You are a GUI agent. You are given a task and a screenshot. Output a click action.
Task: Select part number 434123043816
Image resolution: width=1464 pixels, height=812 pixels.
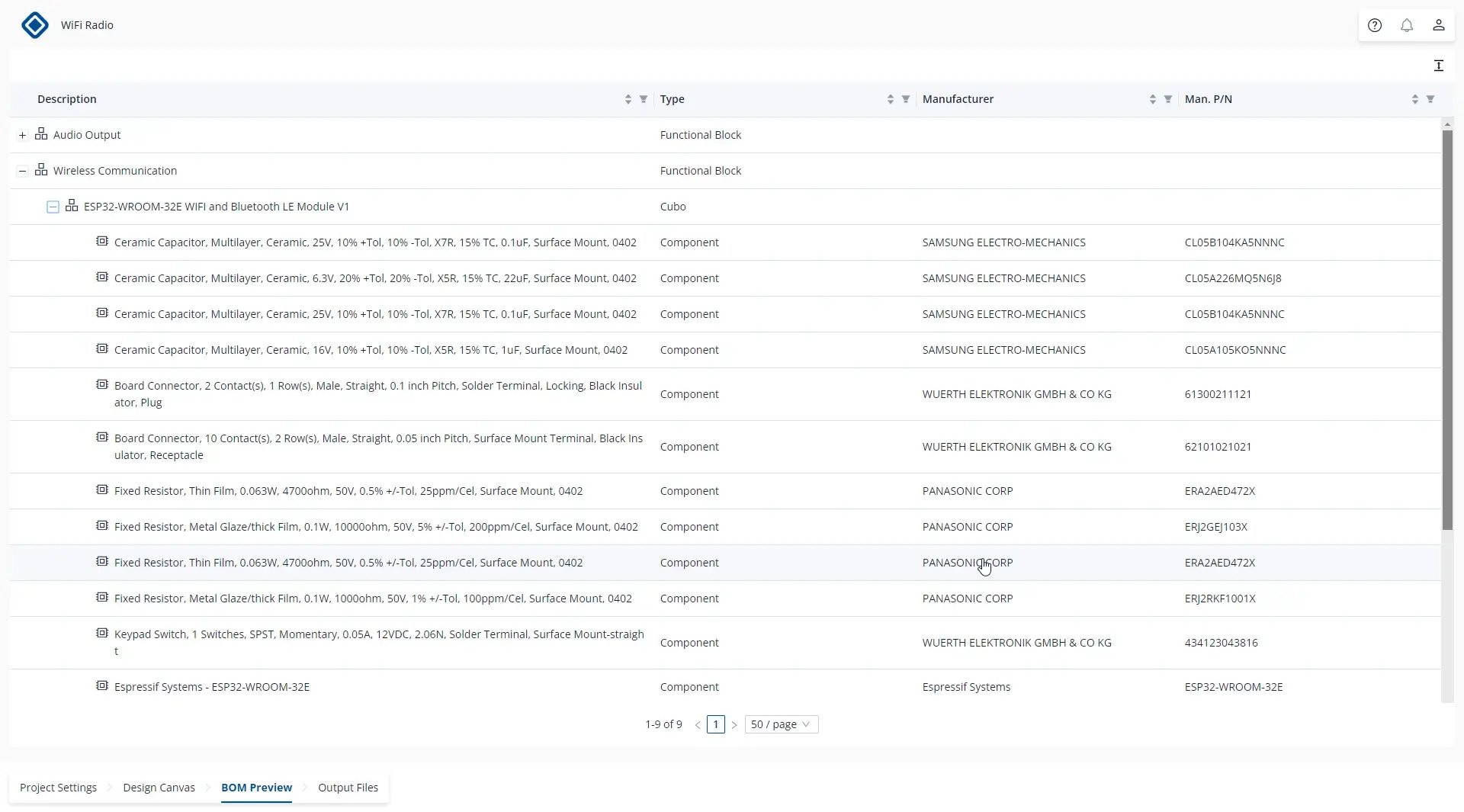1221,643
